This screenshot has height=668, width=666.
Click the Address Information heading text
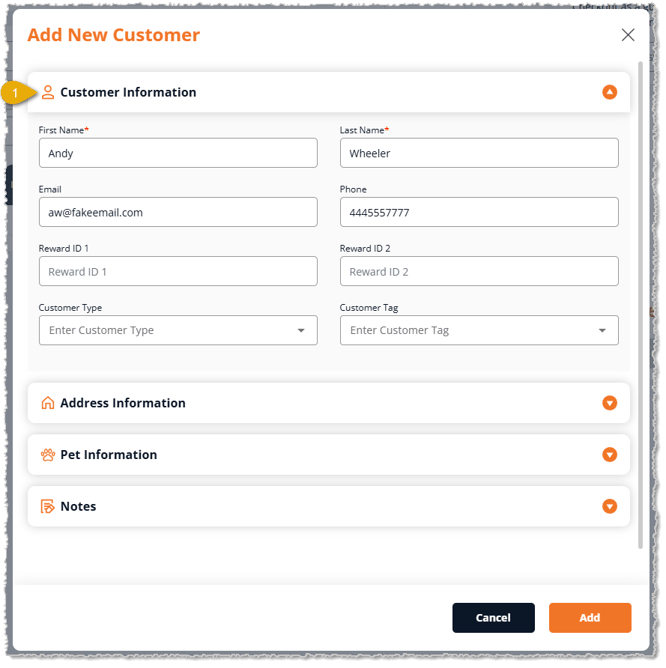click(x=123, y=403)
